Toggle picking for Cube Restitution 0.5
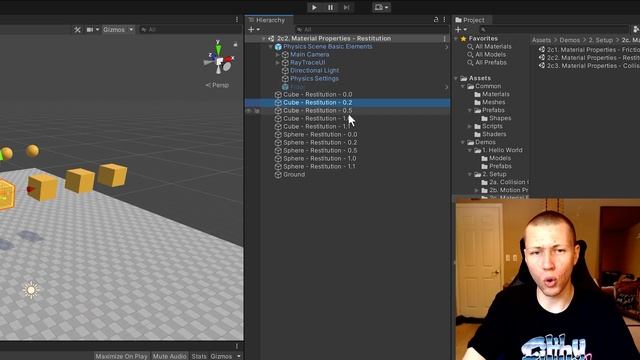Viewport: 640px width, 360px height. click(257, 111)
